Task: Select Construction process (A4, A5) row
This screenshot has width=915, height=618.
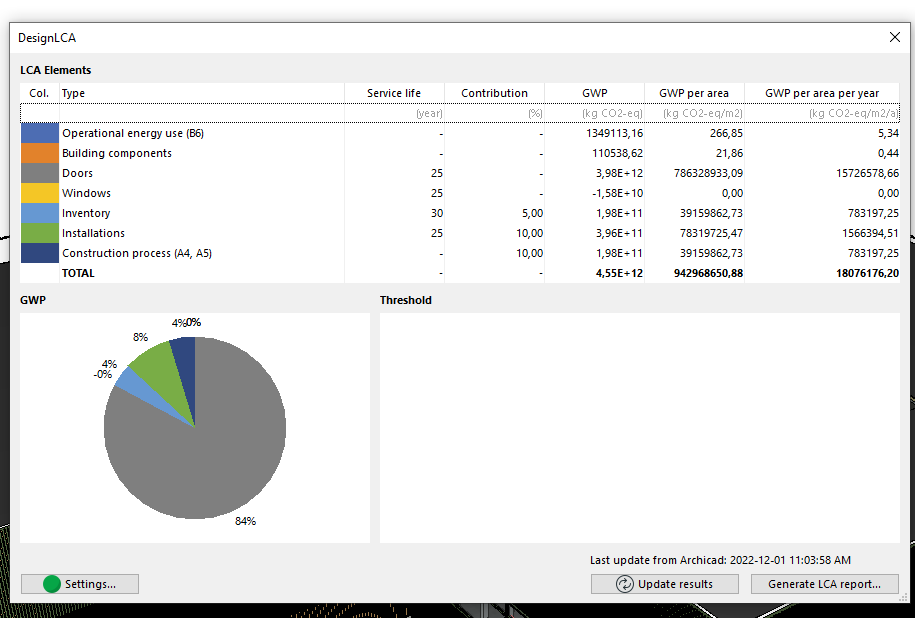Action: (x=460, y=253)
